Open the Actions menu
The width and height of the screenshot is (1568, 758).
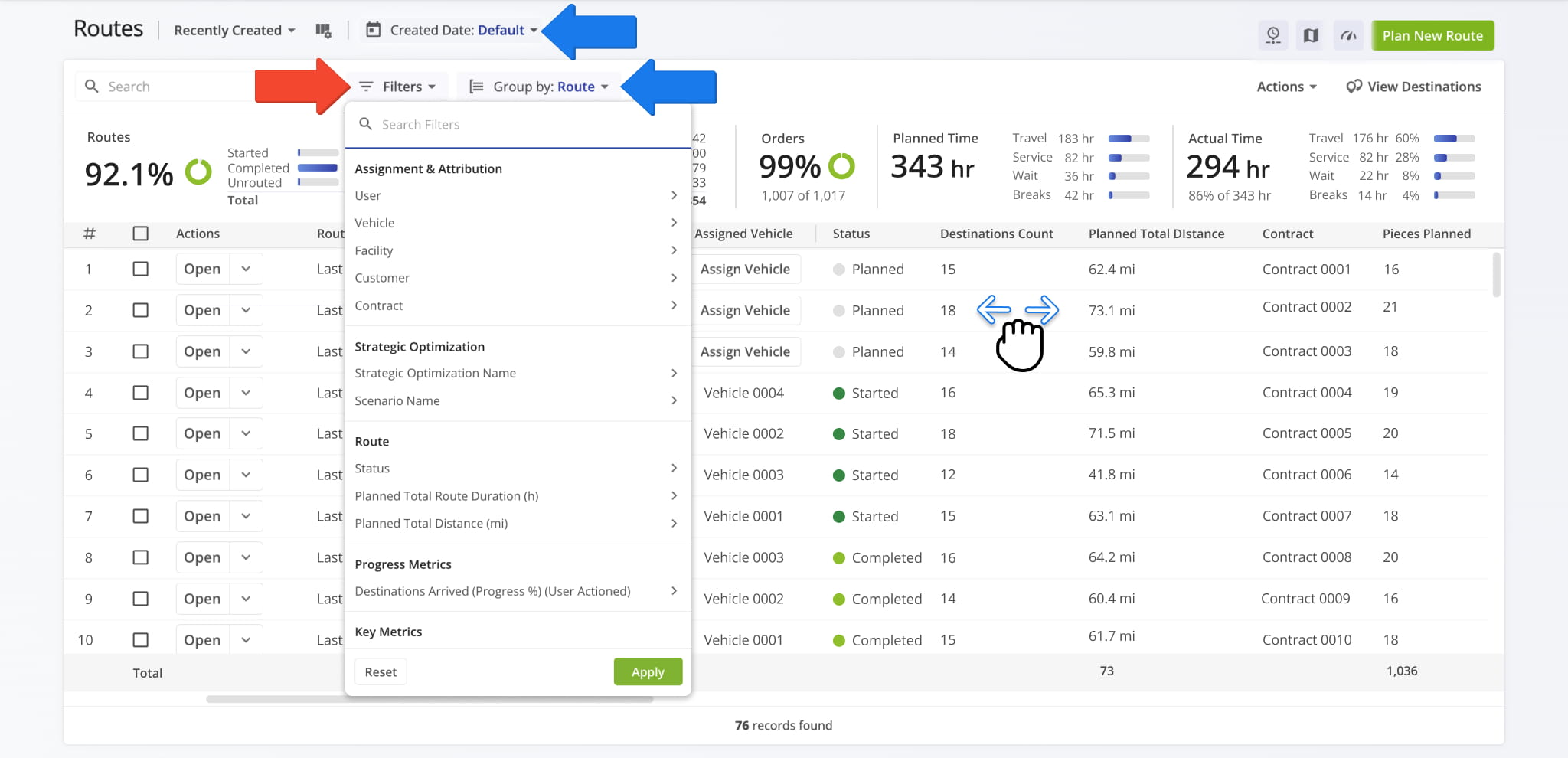coord(1285,86)
